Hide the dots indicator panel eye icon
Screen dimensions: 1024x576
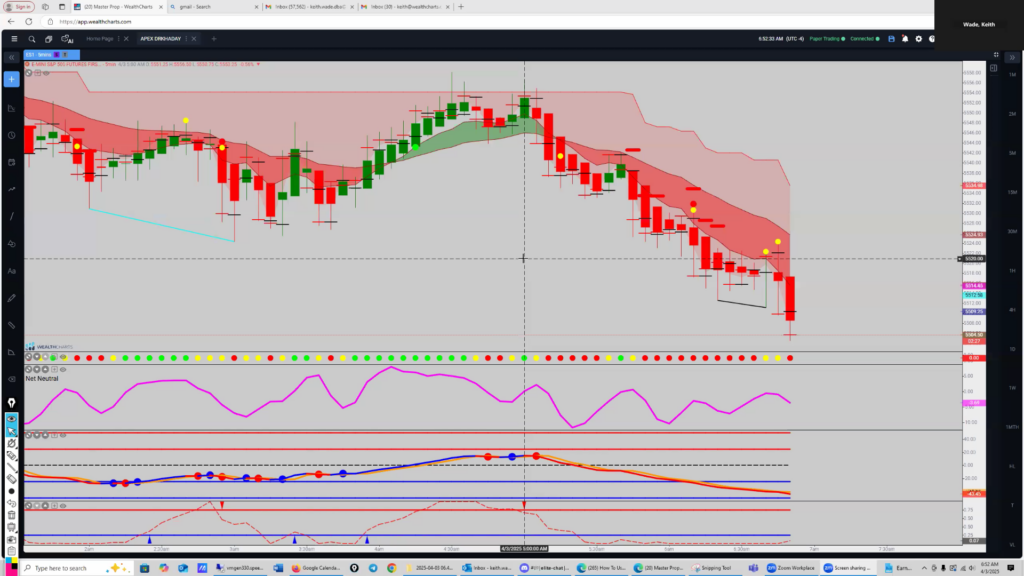(63, 357)
